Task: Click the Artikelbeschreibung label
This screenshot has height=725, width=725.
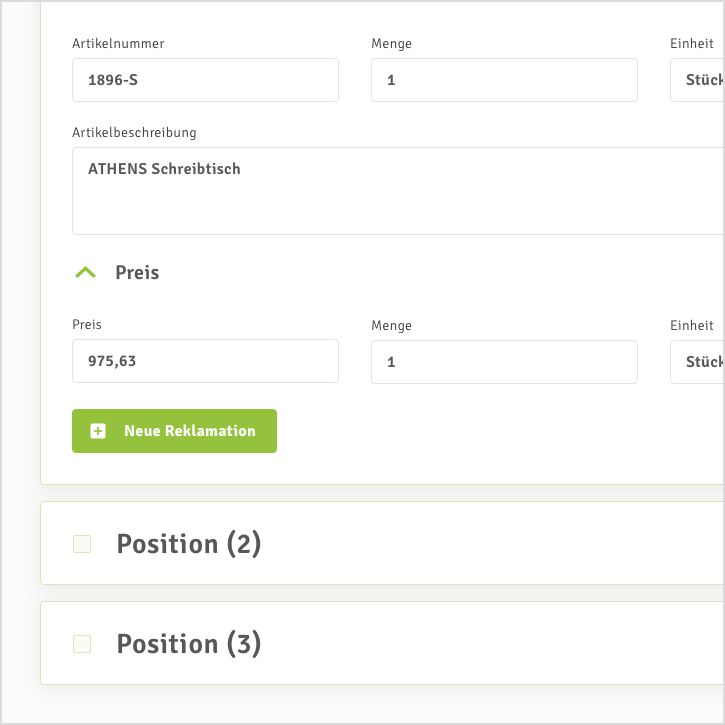Action: (x=134, y=132)
